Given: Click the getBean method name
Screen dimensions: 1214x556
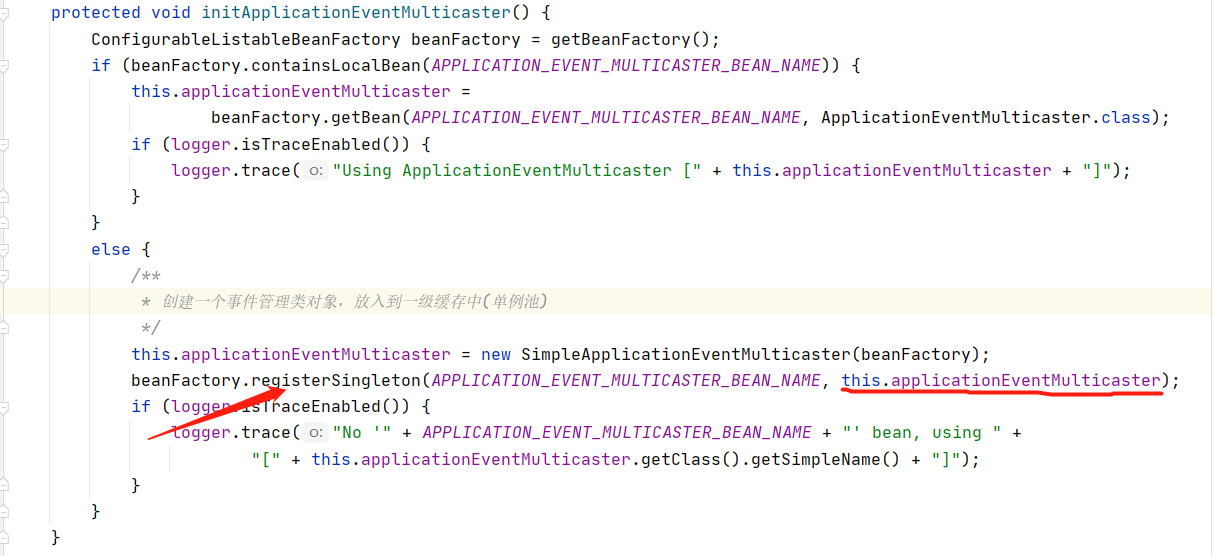Looking at the screenshot, I should (x=366, y=118).
